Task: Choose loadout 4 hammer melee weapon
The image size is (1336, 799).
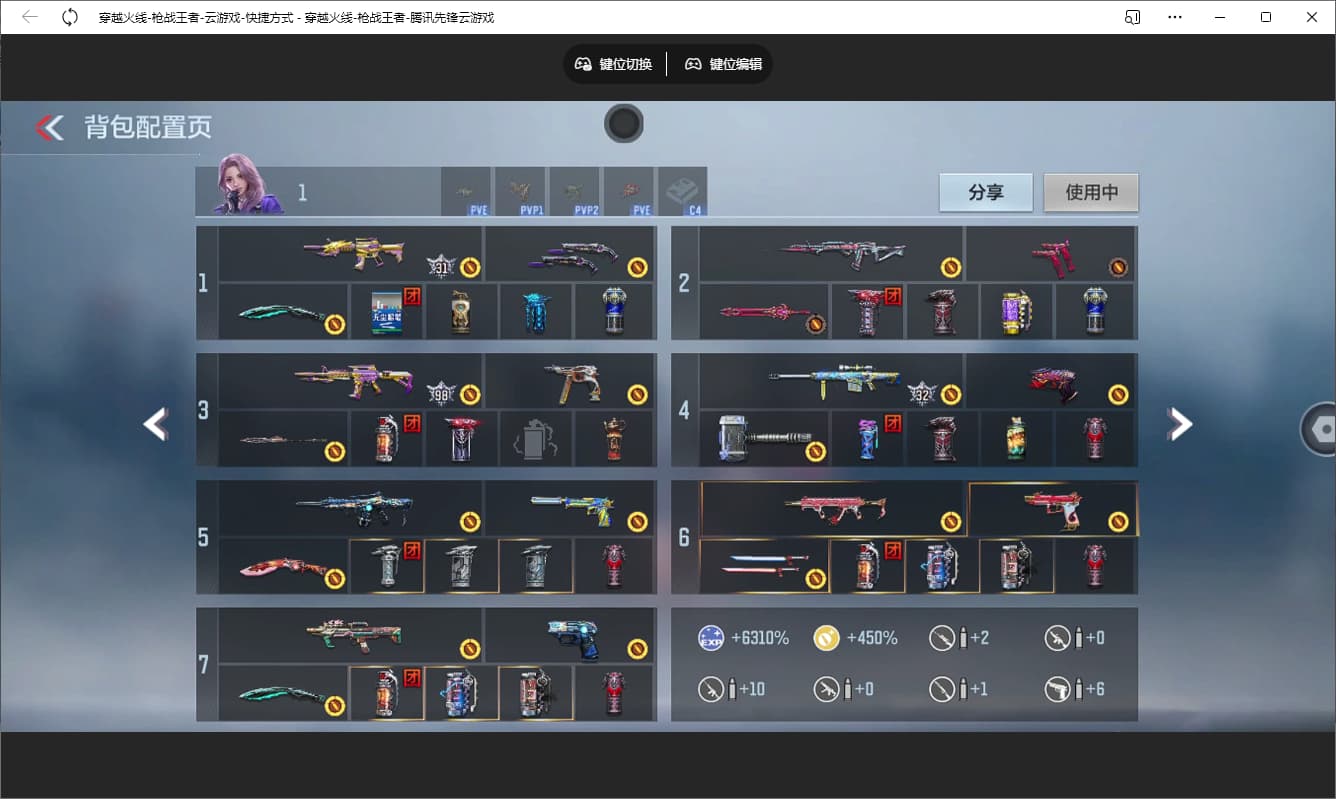Action: (764, 438)
